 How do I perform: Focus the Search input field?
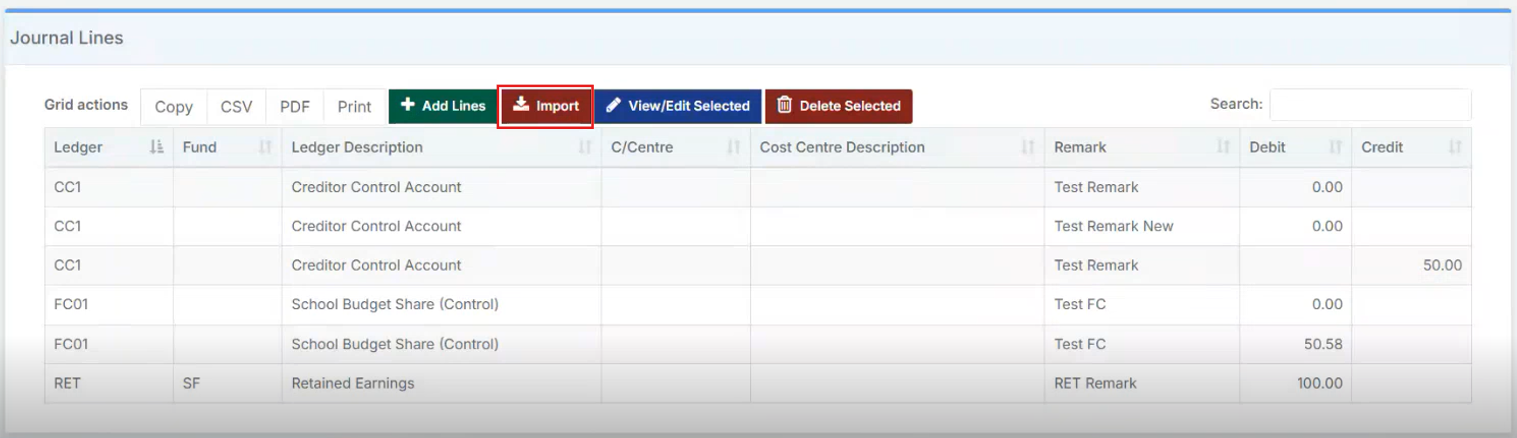(1369, 104)
